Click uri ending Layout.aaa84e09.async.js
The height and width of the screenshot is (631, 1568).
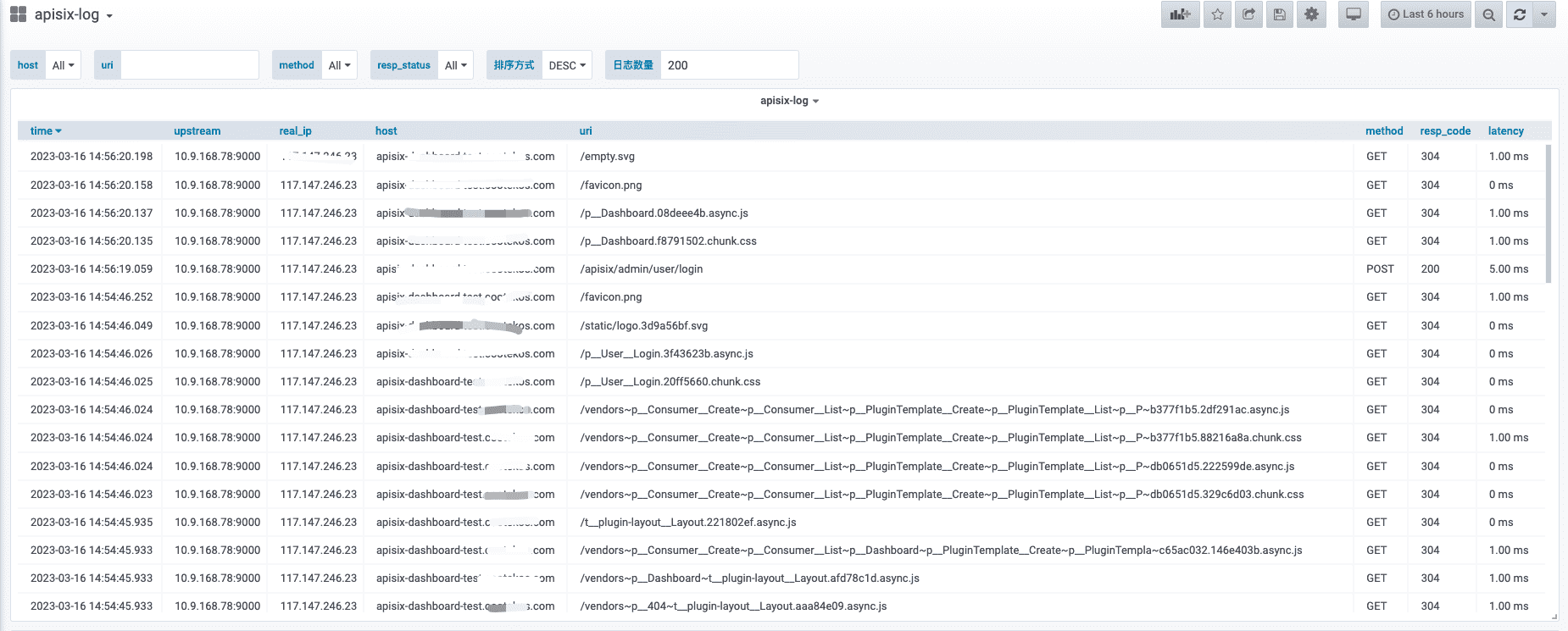pos(961,606)
